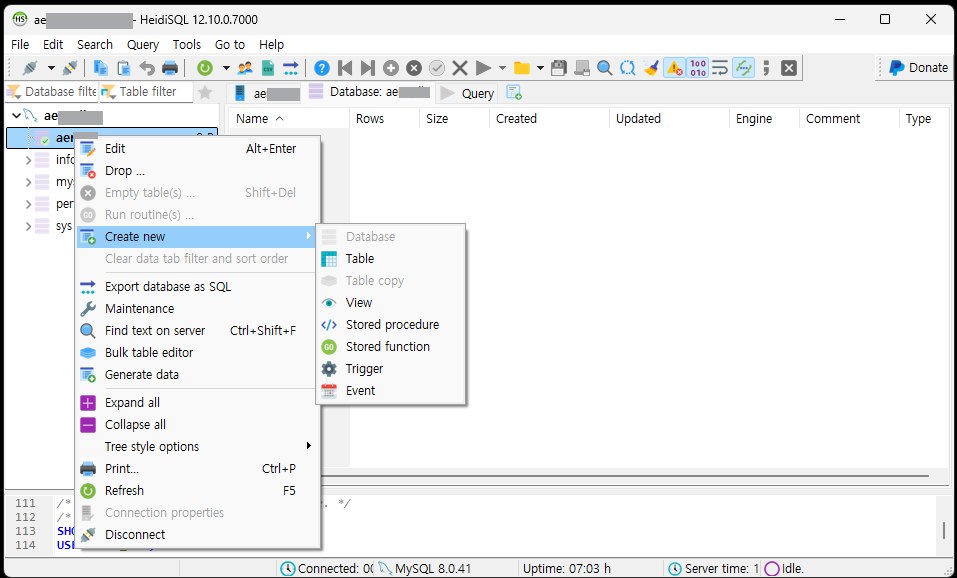Viewport: 957px width, 578px height.
Task: Click the Export SQL toolbar icon
Action: coord(291,68)
